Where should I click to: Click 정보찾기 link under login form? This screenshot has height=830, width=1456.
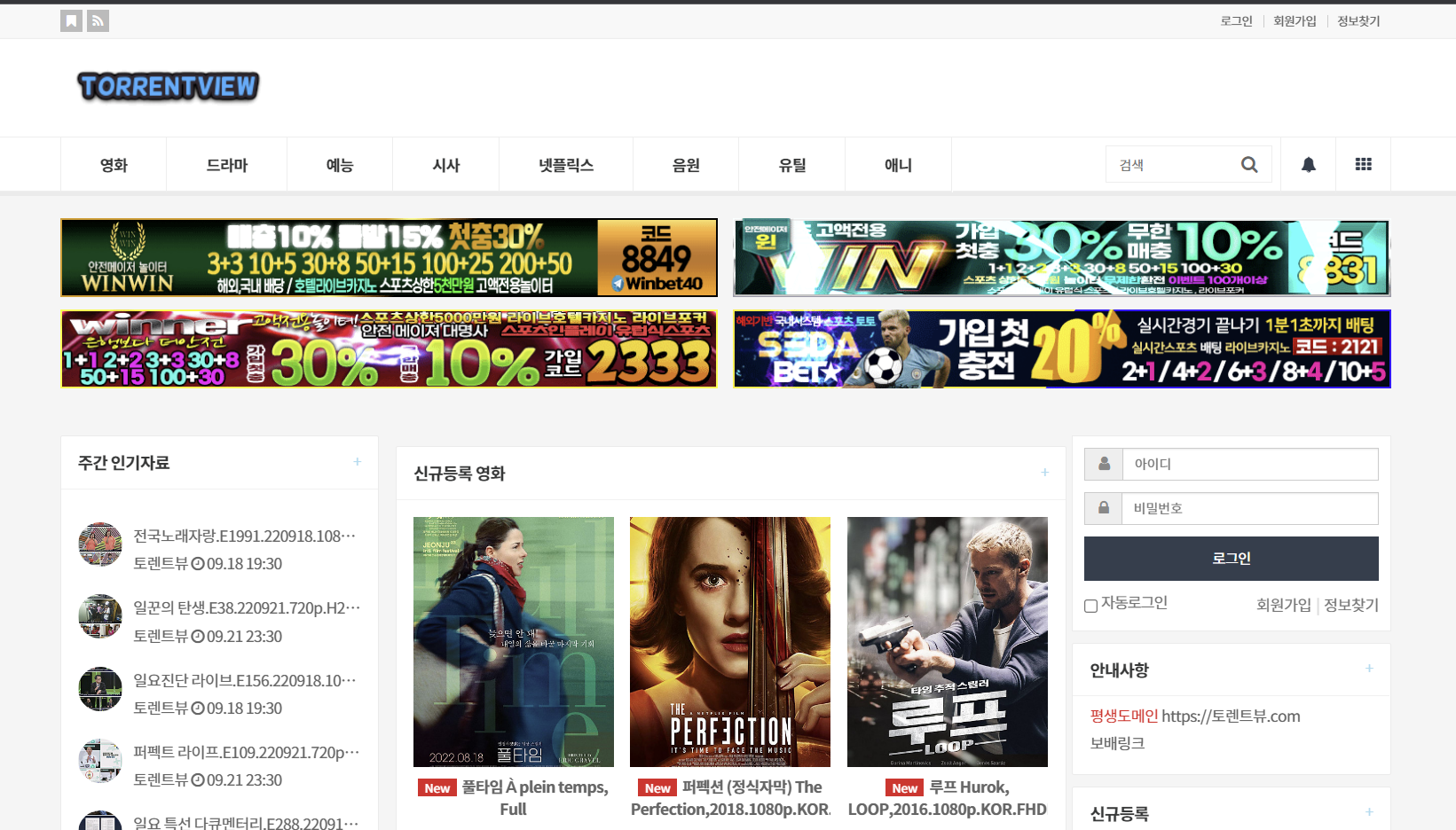coord(1351,605)
